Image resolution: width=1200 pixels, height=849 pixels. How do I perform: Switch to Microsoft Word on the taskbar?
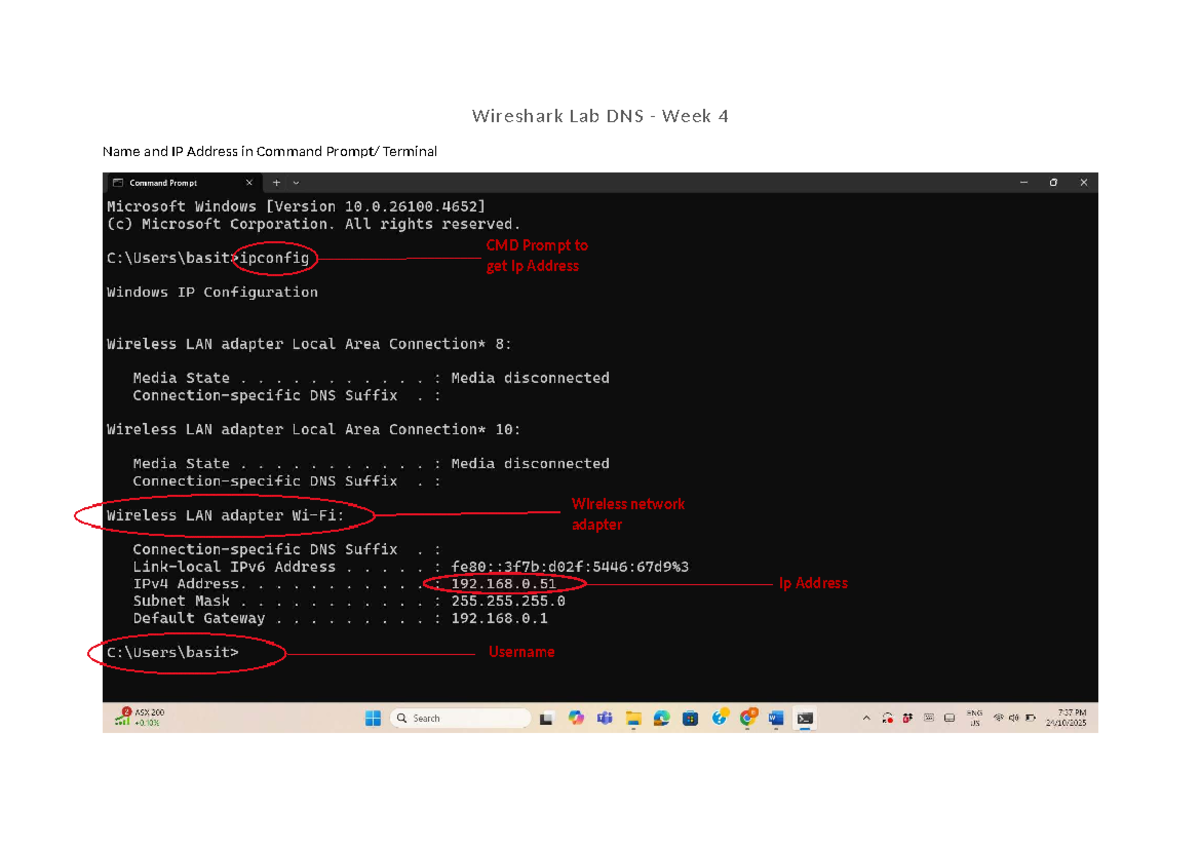click(x=776, y=718)
